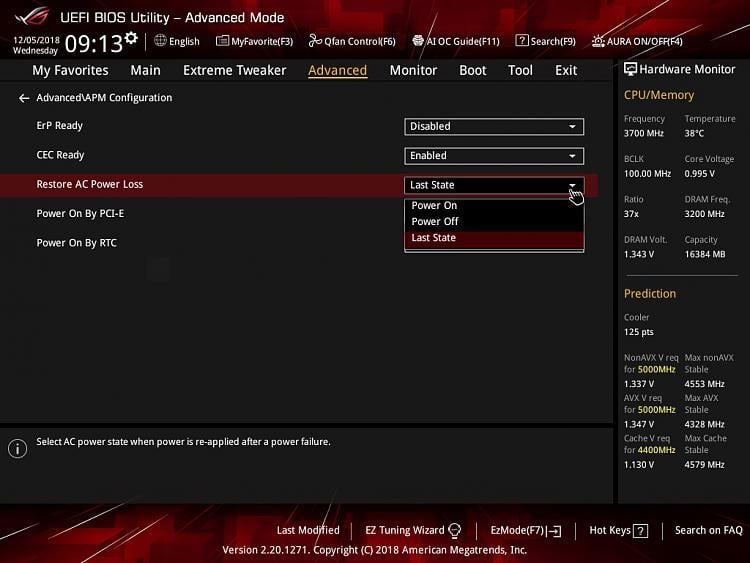Open MyFavorite(F3)
This screenshot has width=750, height=563.
click(254, 41)
